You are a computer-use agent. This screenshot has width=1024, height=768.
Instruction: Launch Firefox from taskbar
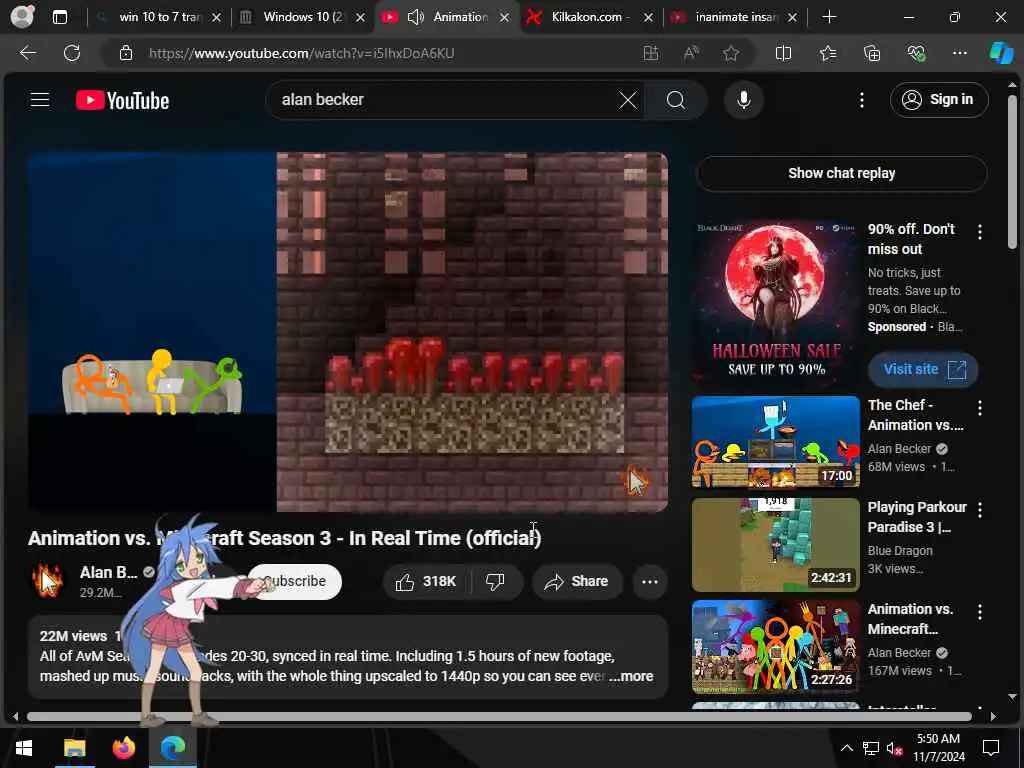click(x=123, y=748)
